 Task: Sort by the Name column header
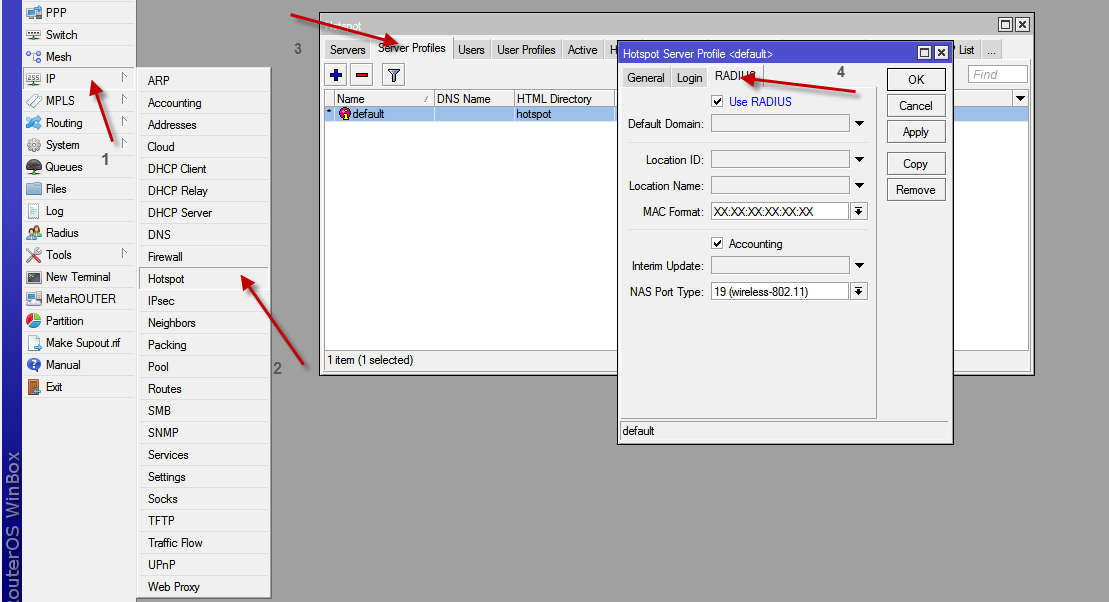point(384,98)
